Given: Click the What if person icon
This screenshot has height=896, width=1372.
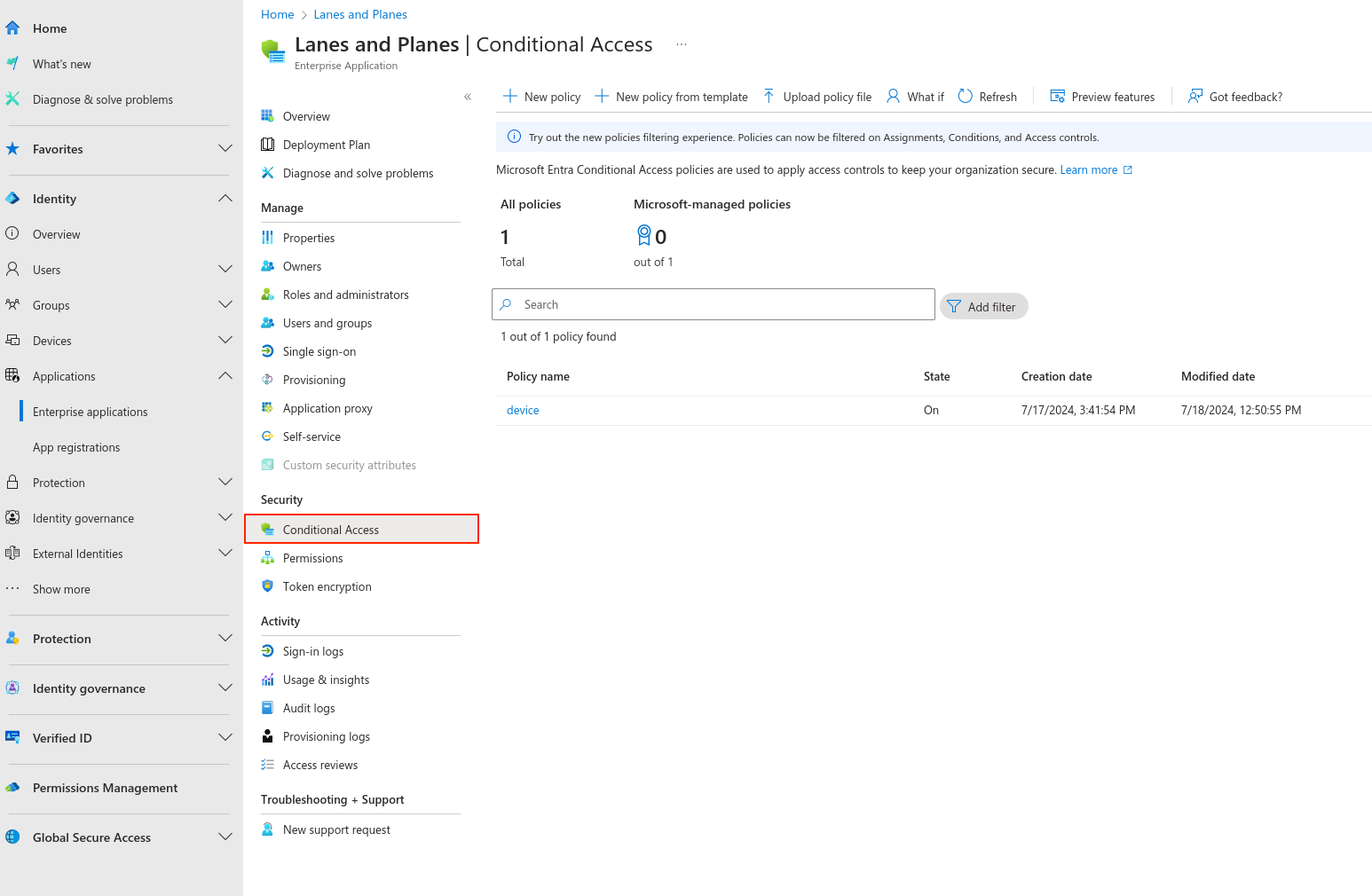Looking at the screenshot, I should tap(894, 96).
